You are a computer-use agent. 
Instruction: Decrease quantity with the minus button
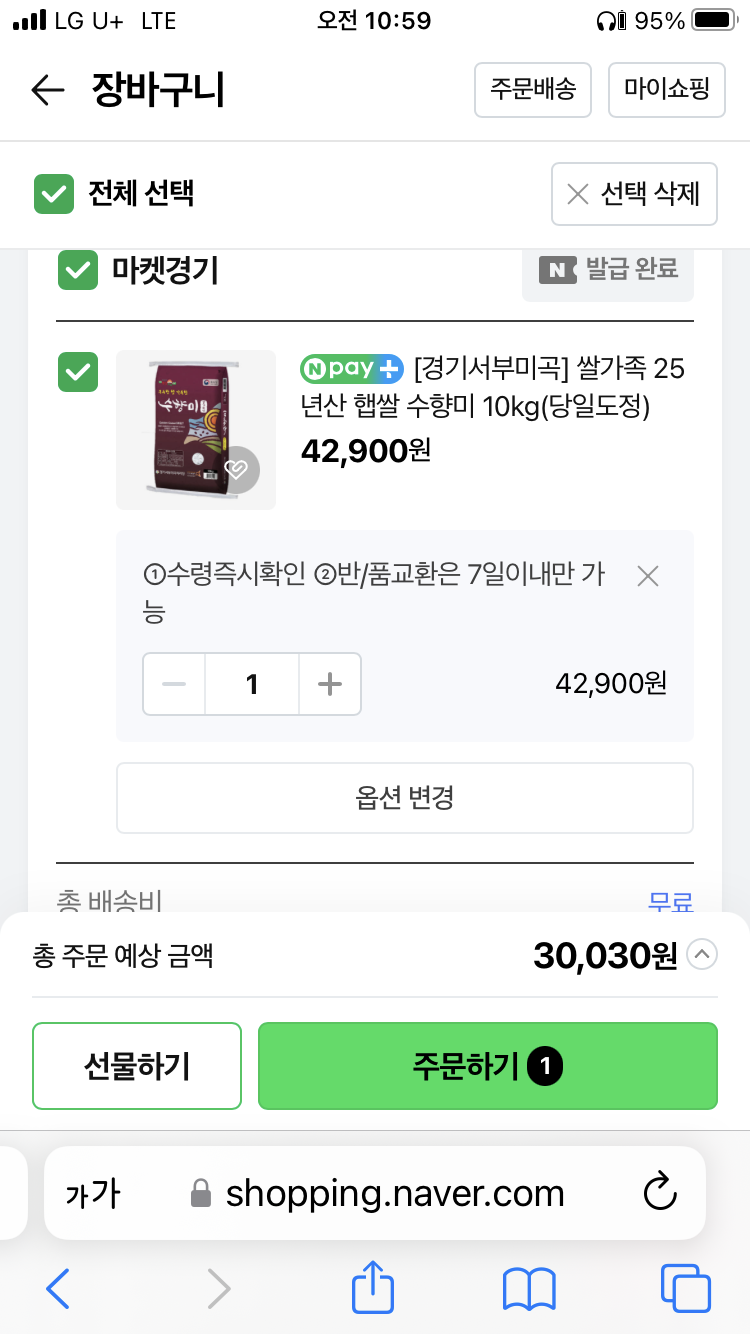pyautogui.click(x=174, y=685)
